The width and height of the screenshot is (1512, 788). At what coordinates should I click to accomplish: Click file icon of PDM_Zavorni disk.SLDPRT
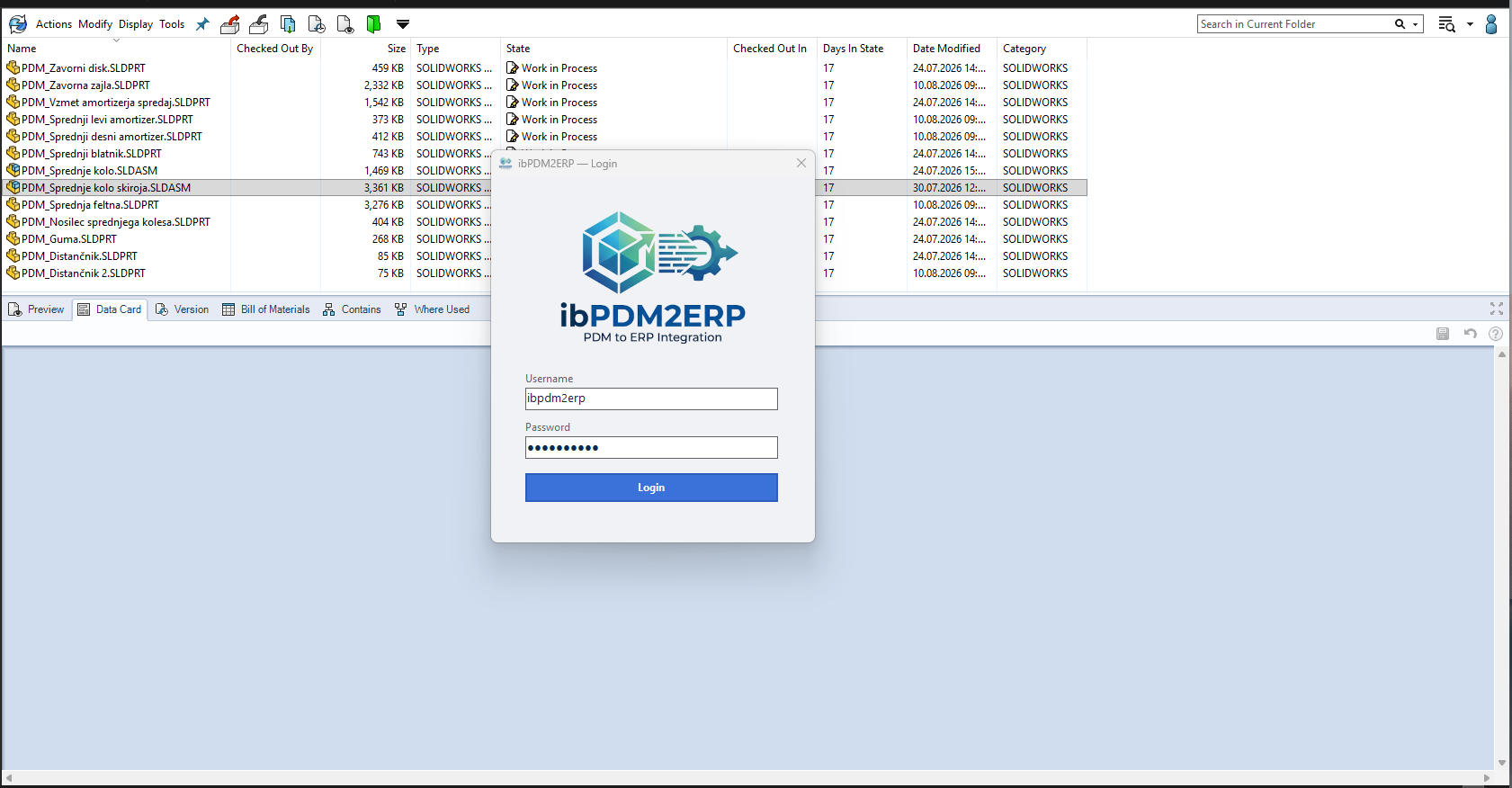[x=13, y=67]
